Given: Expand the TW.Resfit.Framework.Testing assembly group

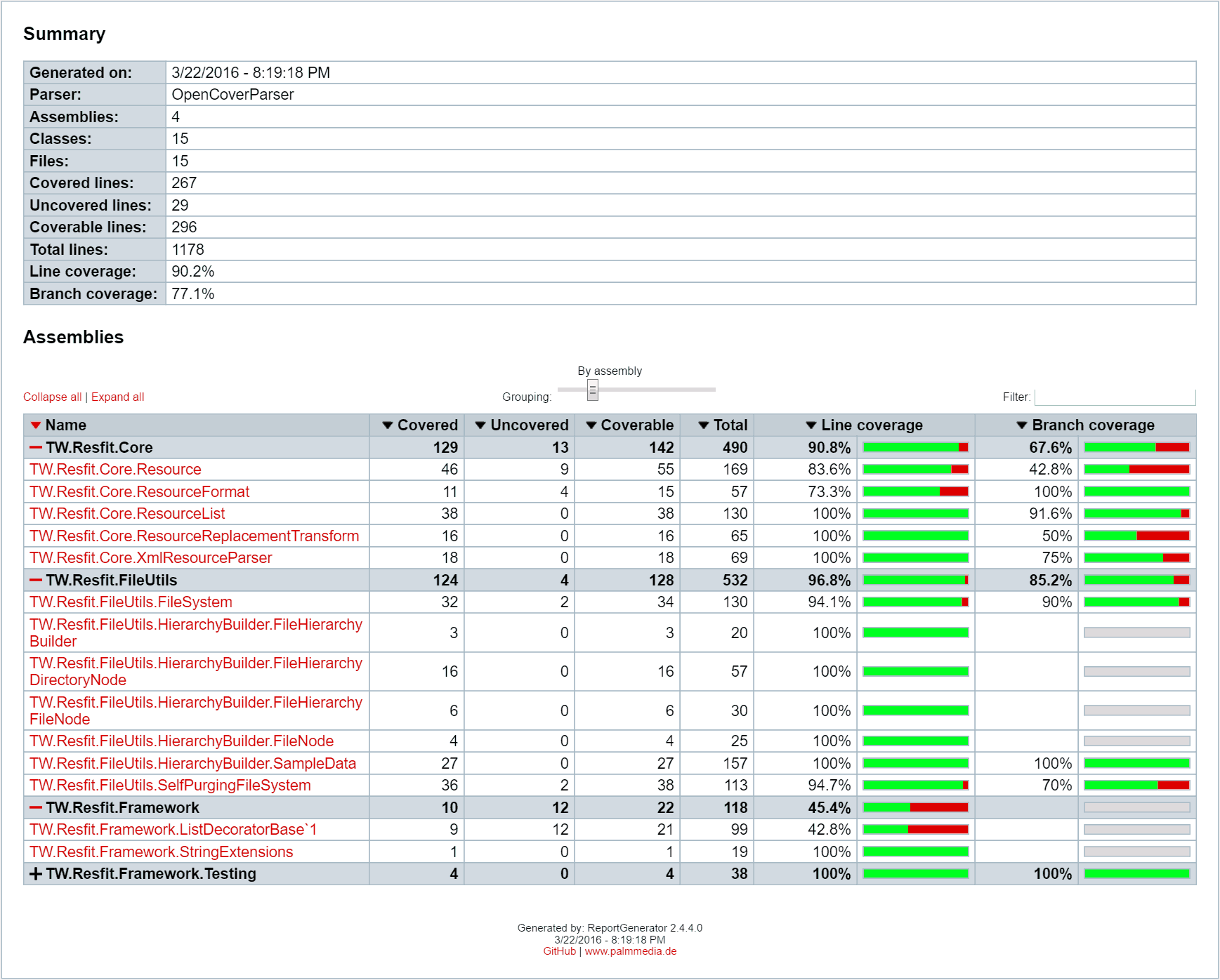Looking at the screenshot, I should pos(36,874).
